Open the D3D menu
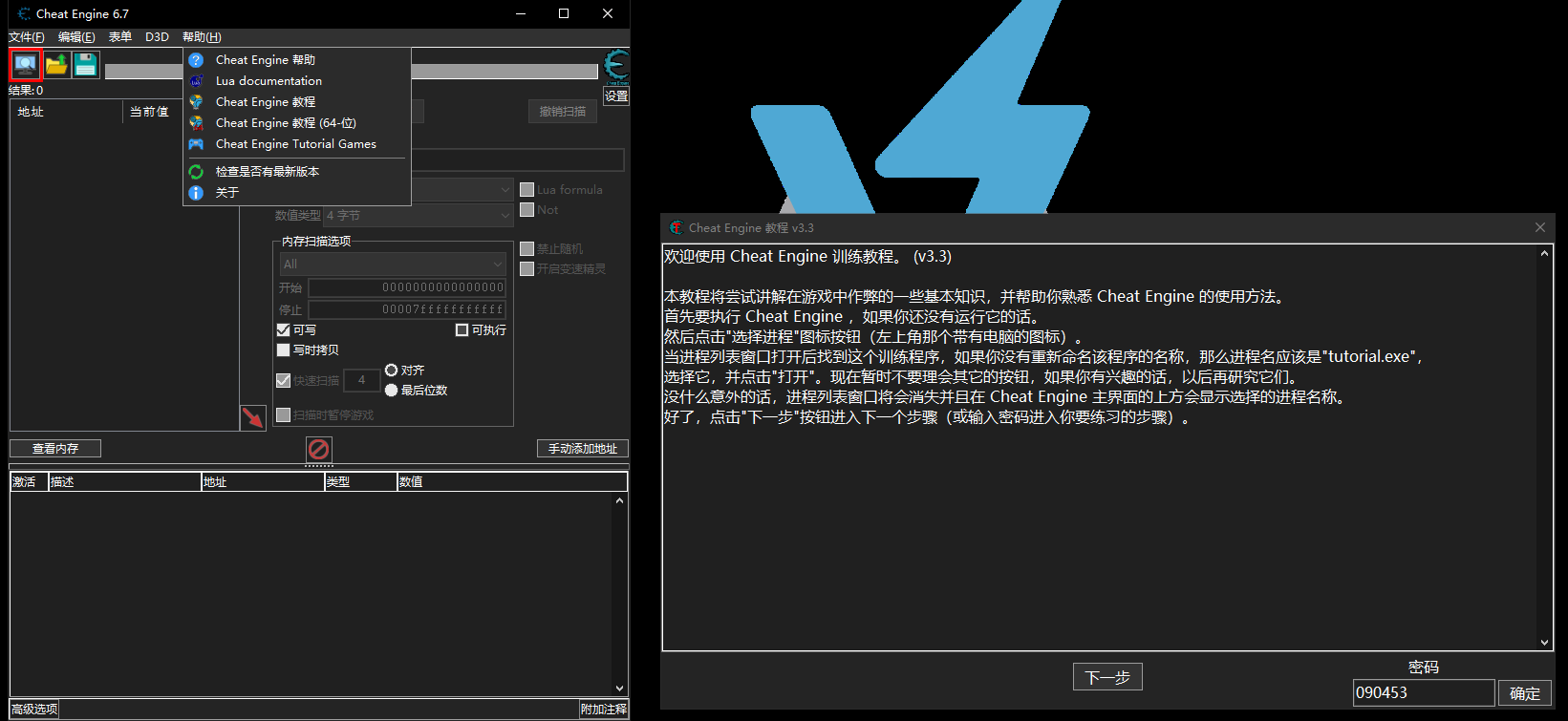 click(157, 37)
